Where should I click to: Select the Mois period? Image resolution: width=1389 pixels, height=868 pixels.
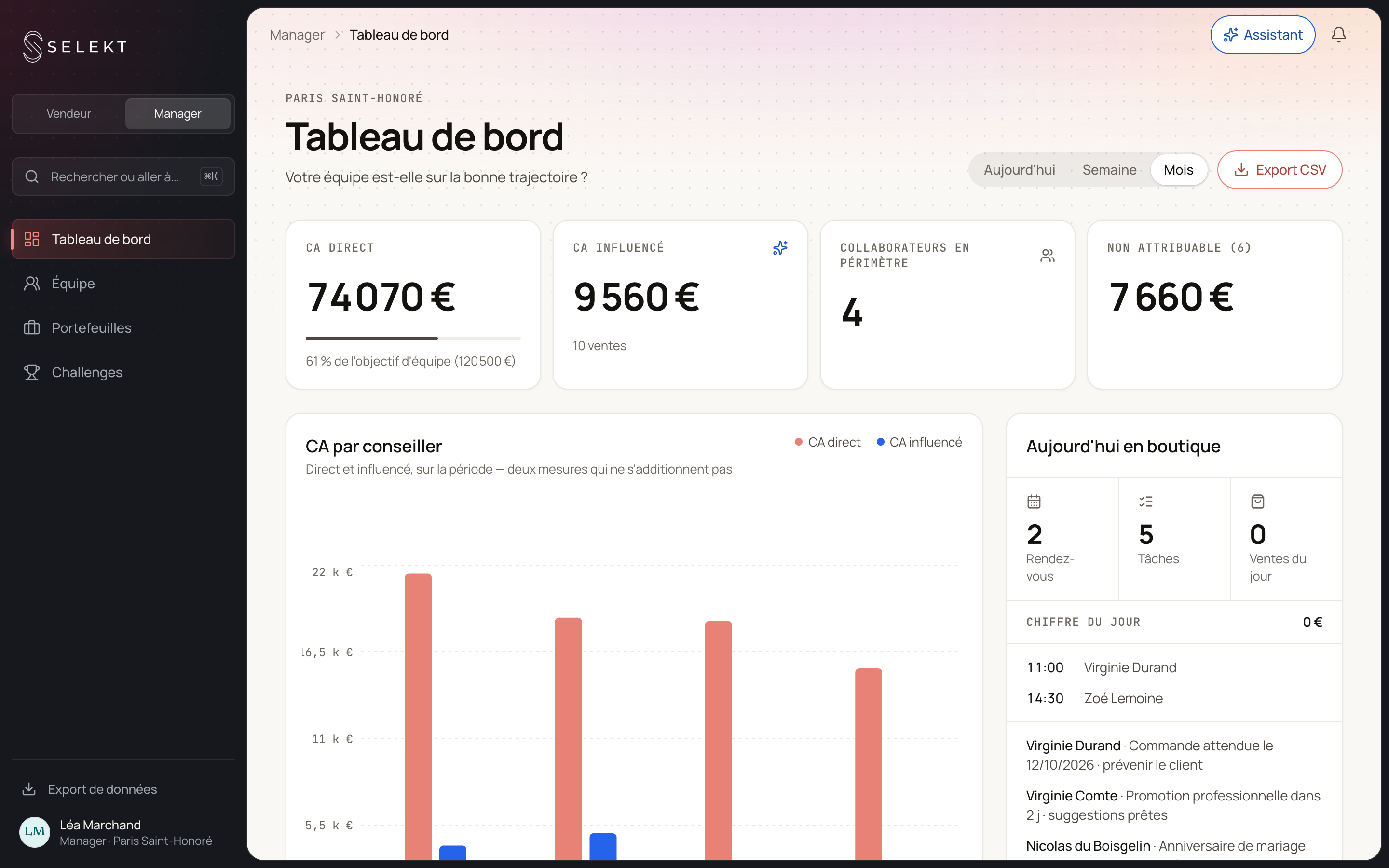pos(1178,170)
